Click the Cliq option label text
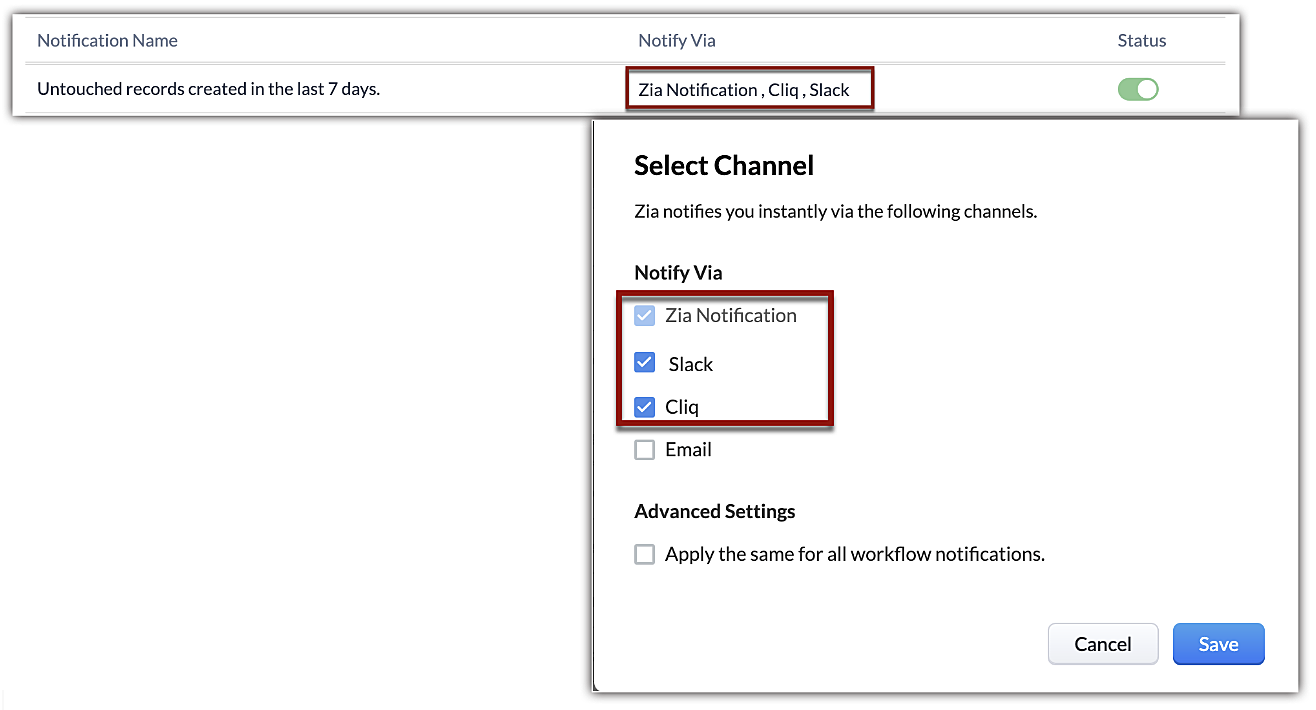 [x=682, y=407]
